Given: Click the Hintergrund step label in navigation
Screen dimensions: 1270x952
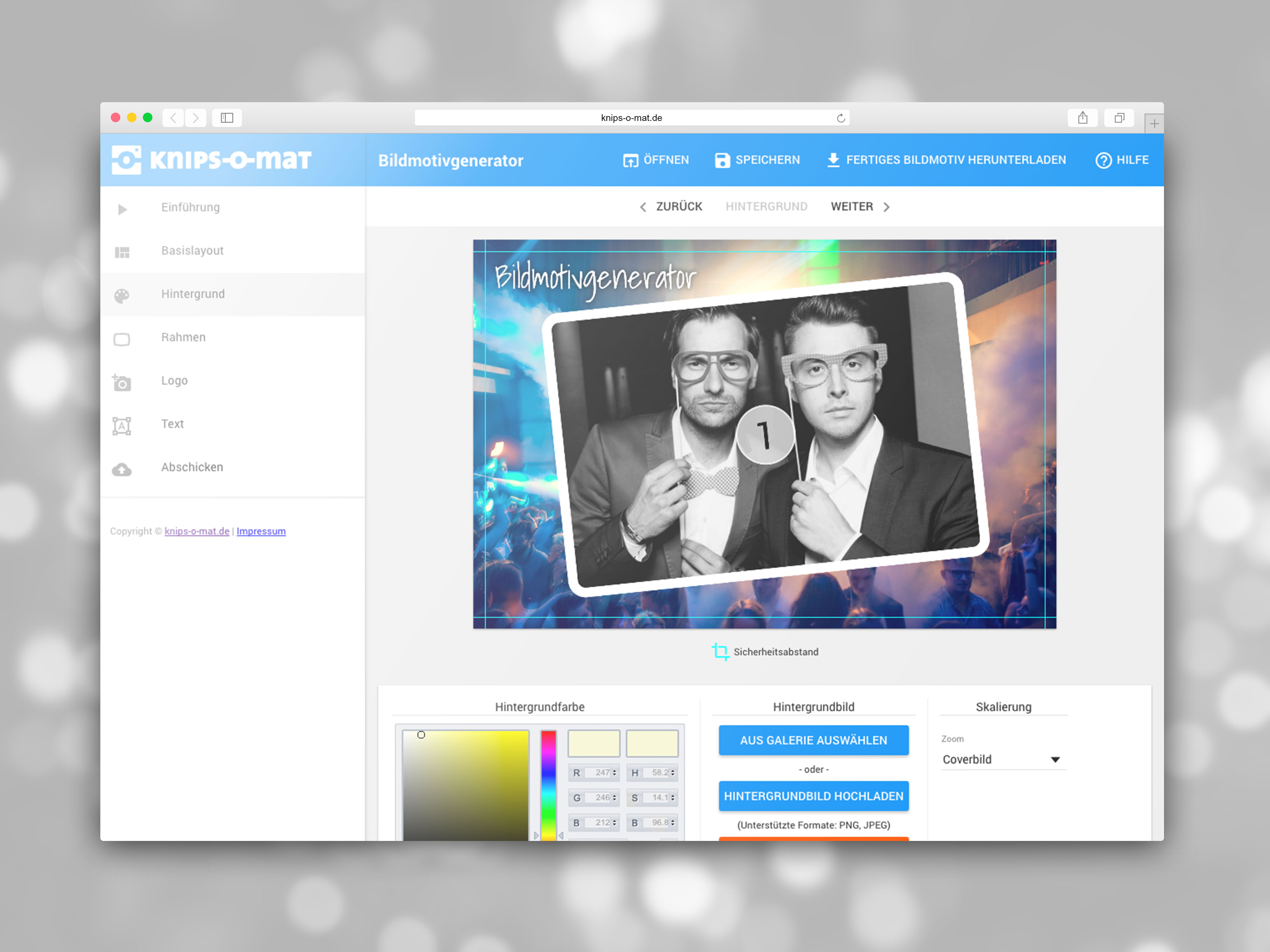Looking at the screenshot, I should [766, 207].
